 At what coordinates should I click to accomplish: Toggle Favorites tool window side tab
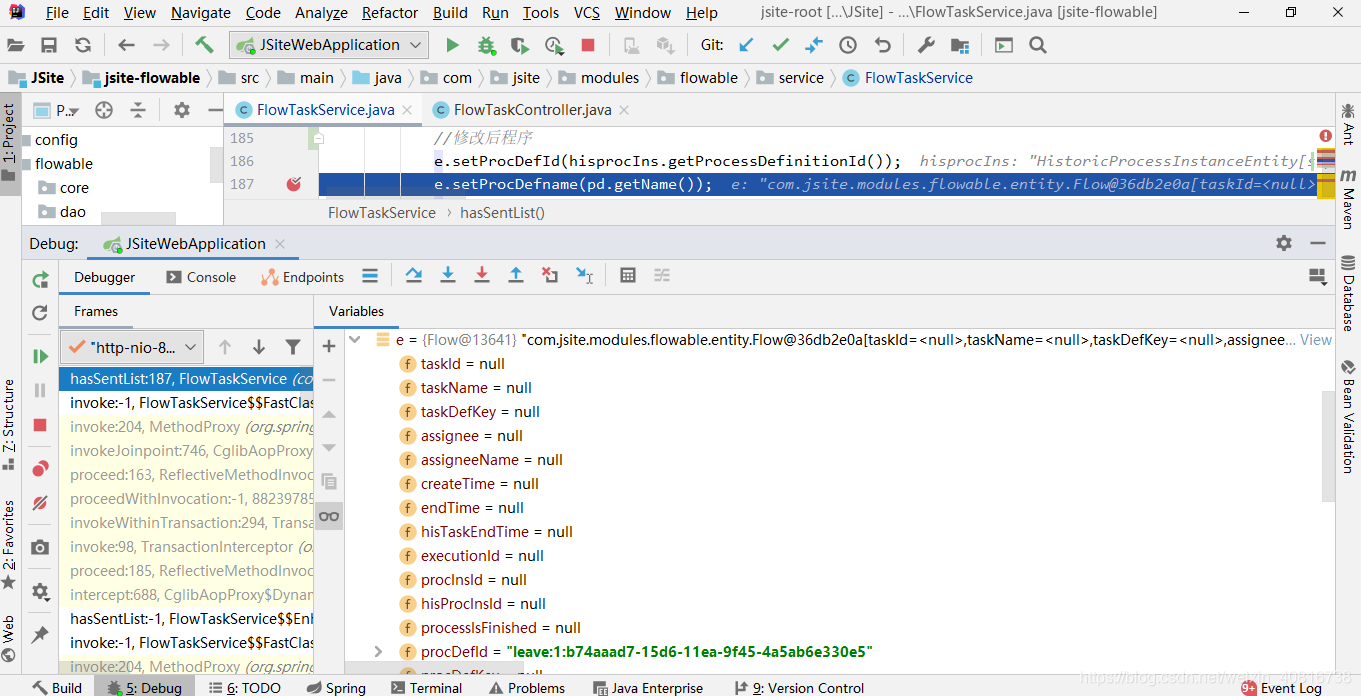9,544
